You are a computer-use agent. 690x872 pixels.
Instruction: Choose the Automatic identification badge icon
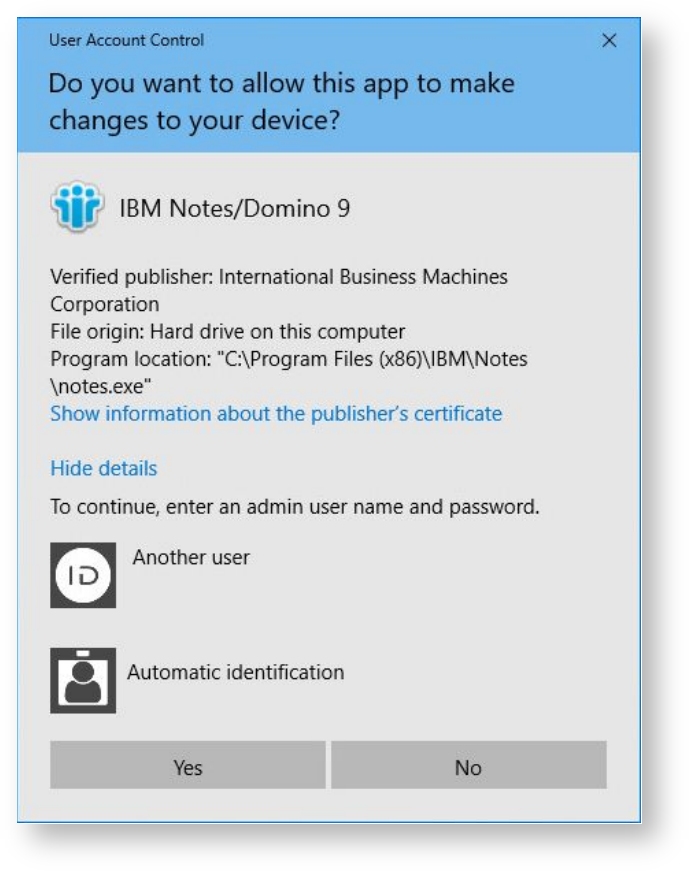point(83,680)
